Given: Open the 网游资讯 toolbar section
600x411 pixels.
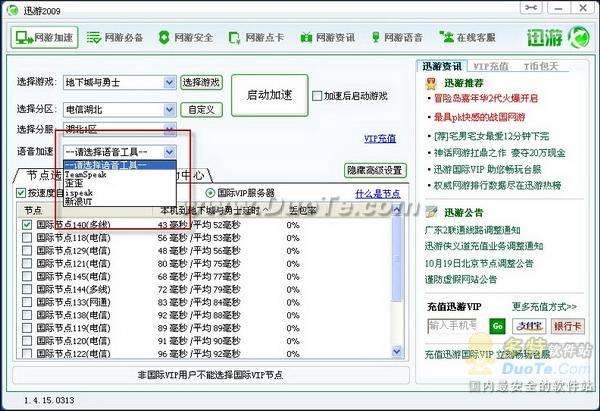Looking at the screenshot, I should tap(328, 38).
